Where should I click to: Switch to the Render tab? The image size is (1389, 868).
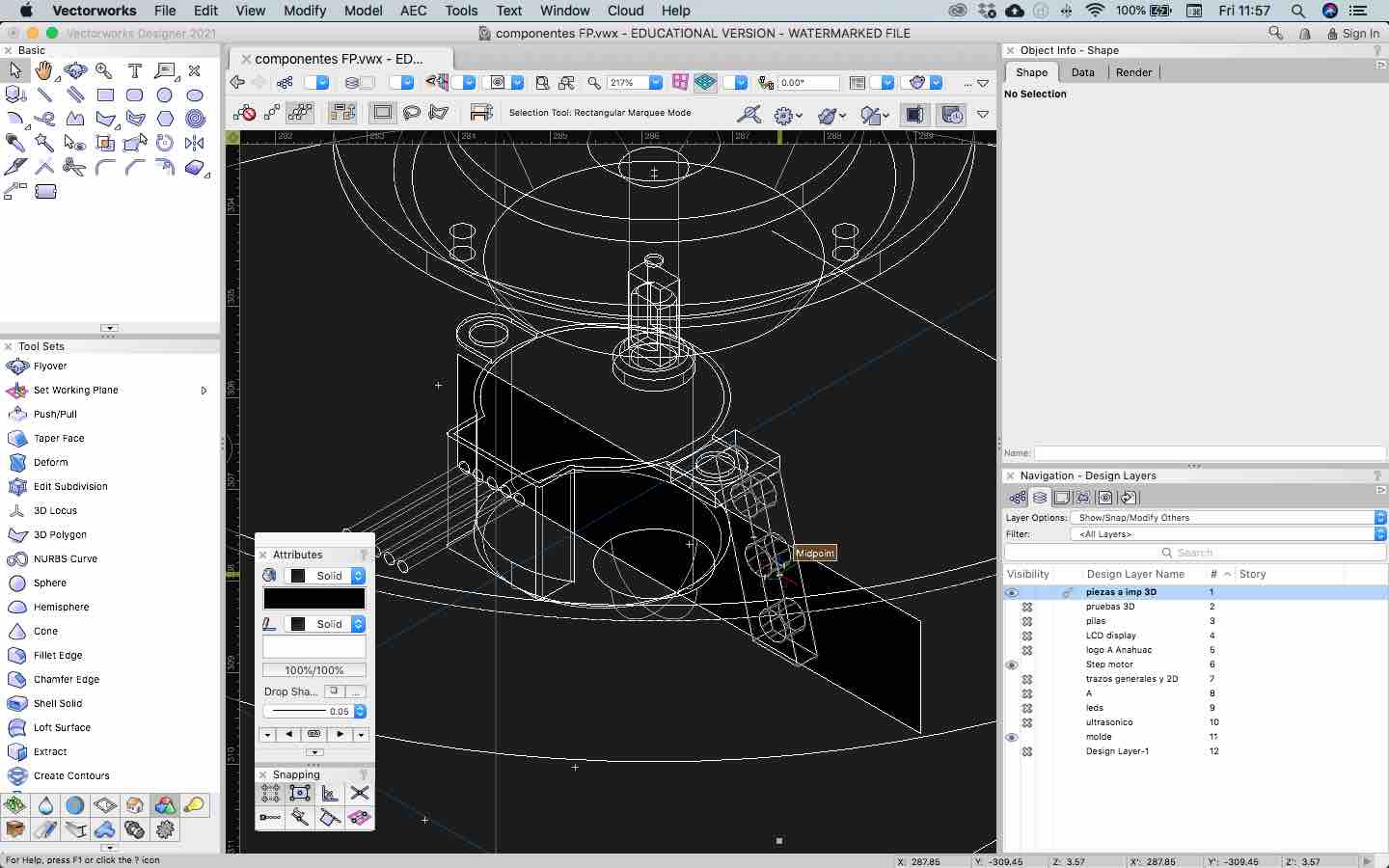(1133, 72)
